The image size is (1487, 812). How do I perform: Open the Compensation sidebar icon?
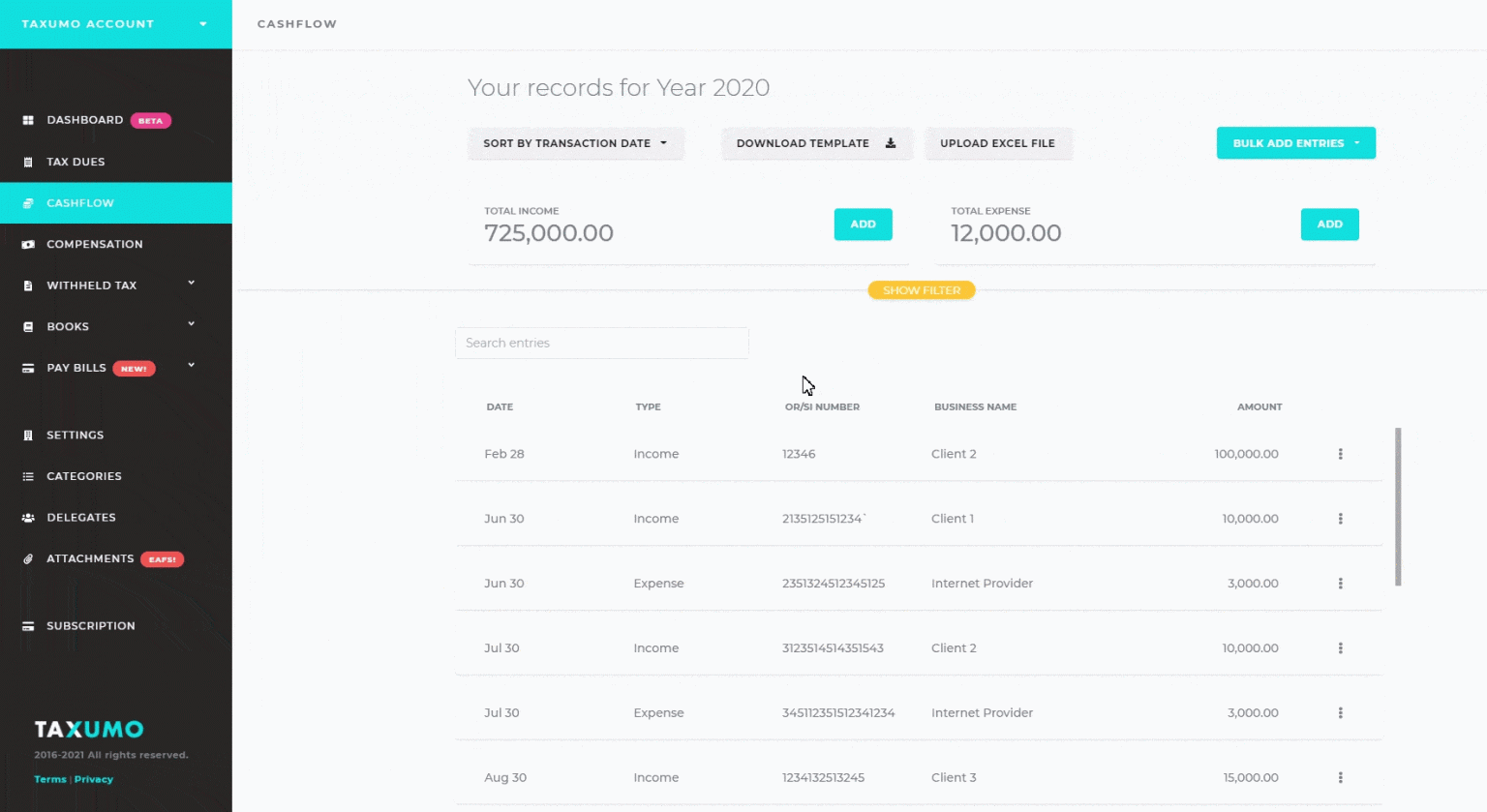pos(29,244)
